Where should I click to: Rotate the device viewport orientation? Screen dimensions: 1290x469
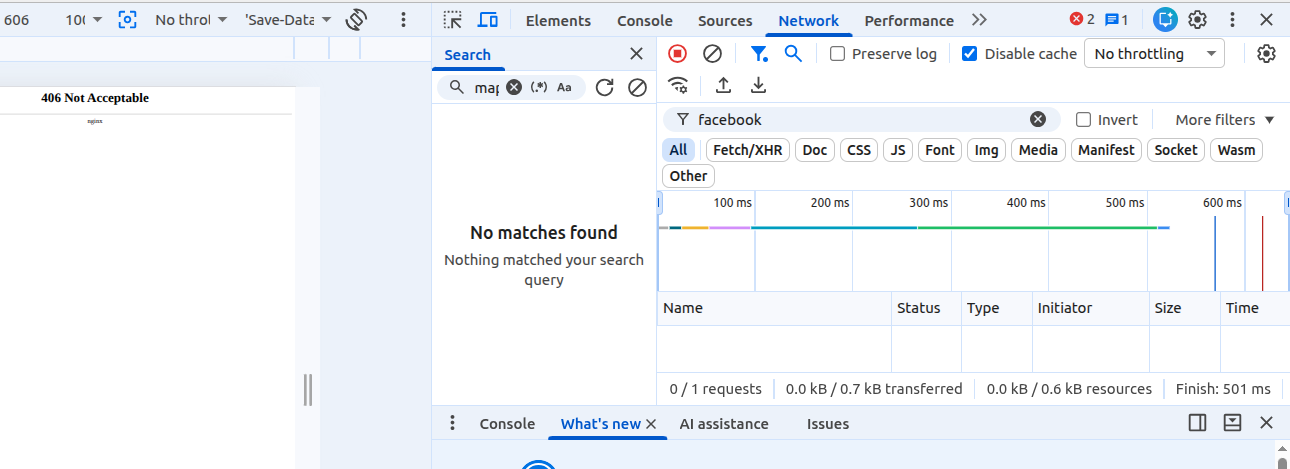356,19
